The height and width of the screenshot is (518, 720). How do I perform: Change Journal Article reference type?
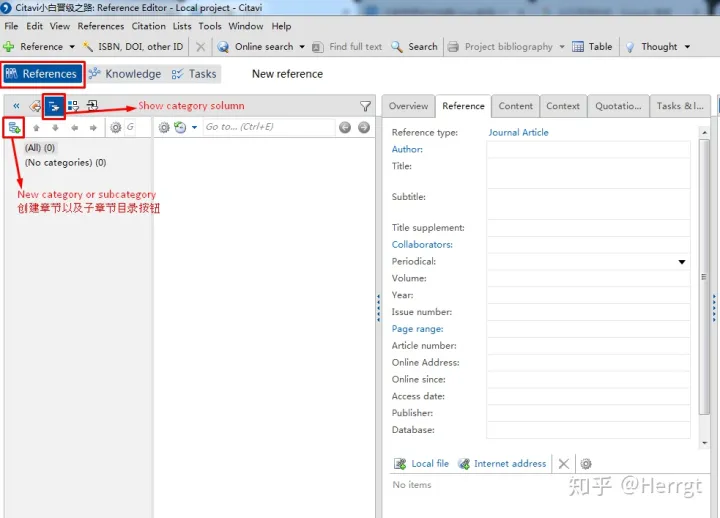pyautogui.click(x=518, y=132)
